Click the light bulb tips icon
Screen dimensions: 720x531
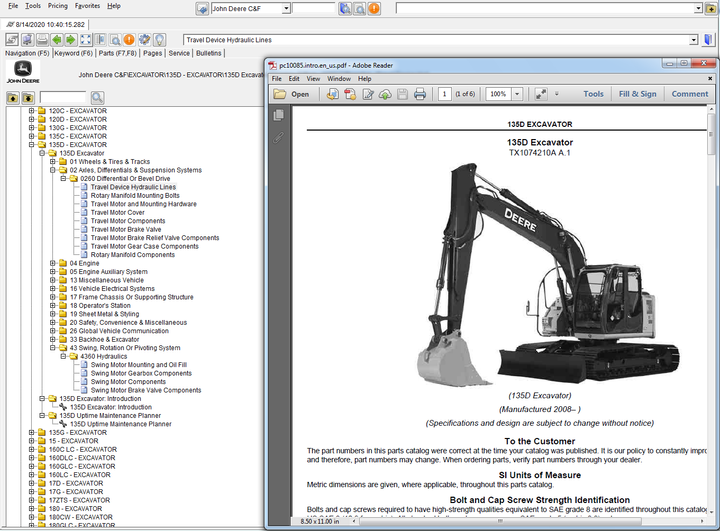coord(159,40)
